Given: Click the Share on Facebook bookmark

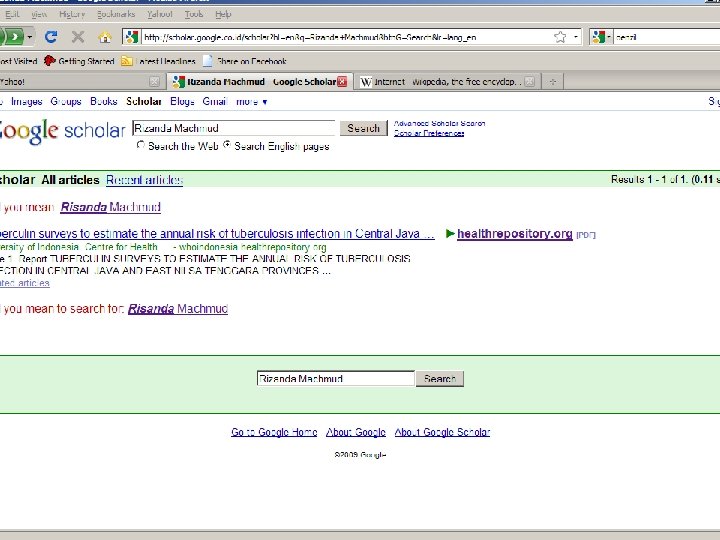Looking at the screenshot, I should coord(245,61).
